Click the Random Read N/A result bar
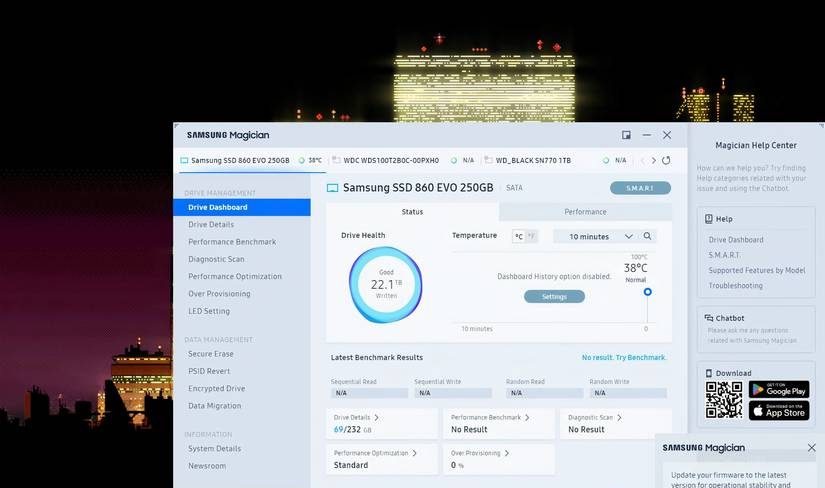Screen dimensions: 825x488 click(x=545, y=393)
